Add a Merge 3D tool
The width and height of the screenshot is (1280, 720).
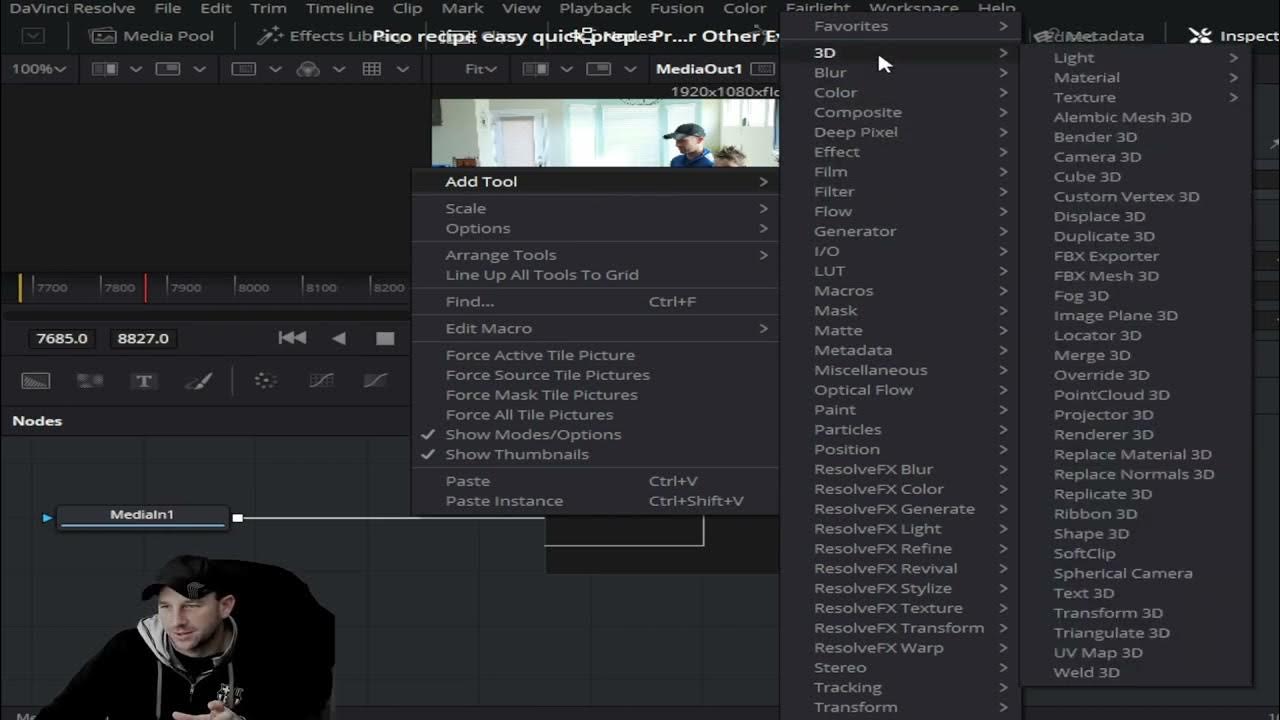click(x=1136, y=355)
